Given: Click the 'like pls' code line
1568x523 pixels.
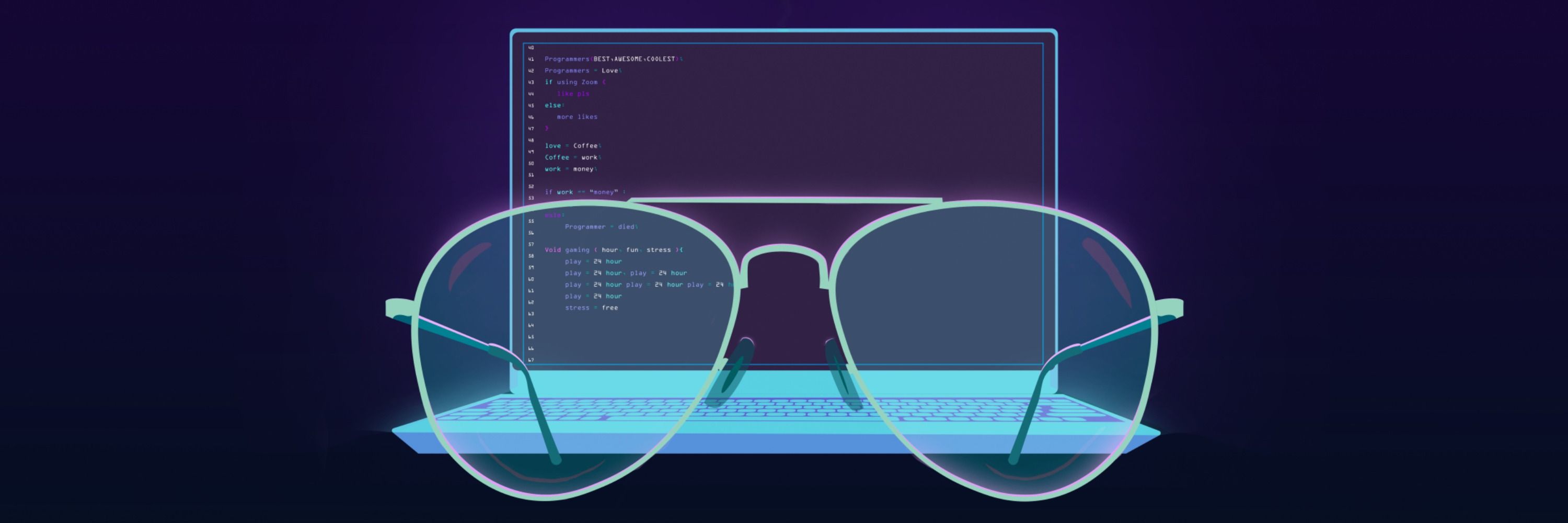Looking at the screenshot, I should [573, 94].
